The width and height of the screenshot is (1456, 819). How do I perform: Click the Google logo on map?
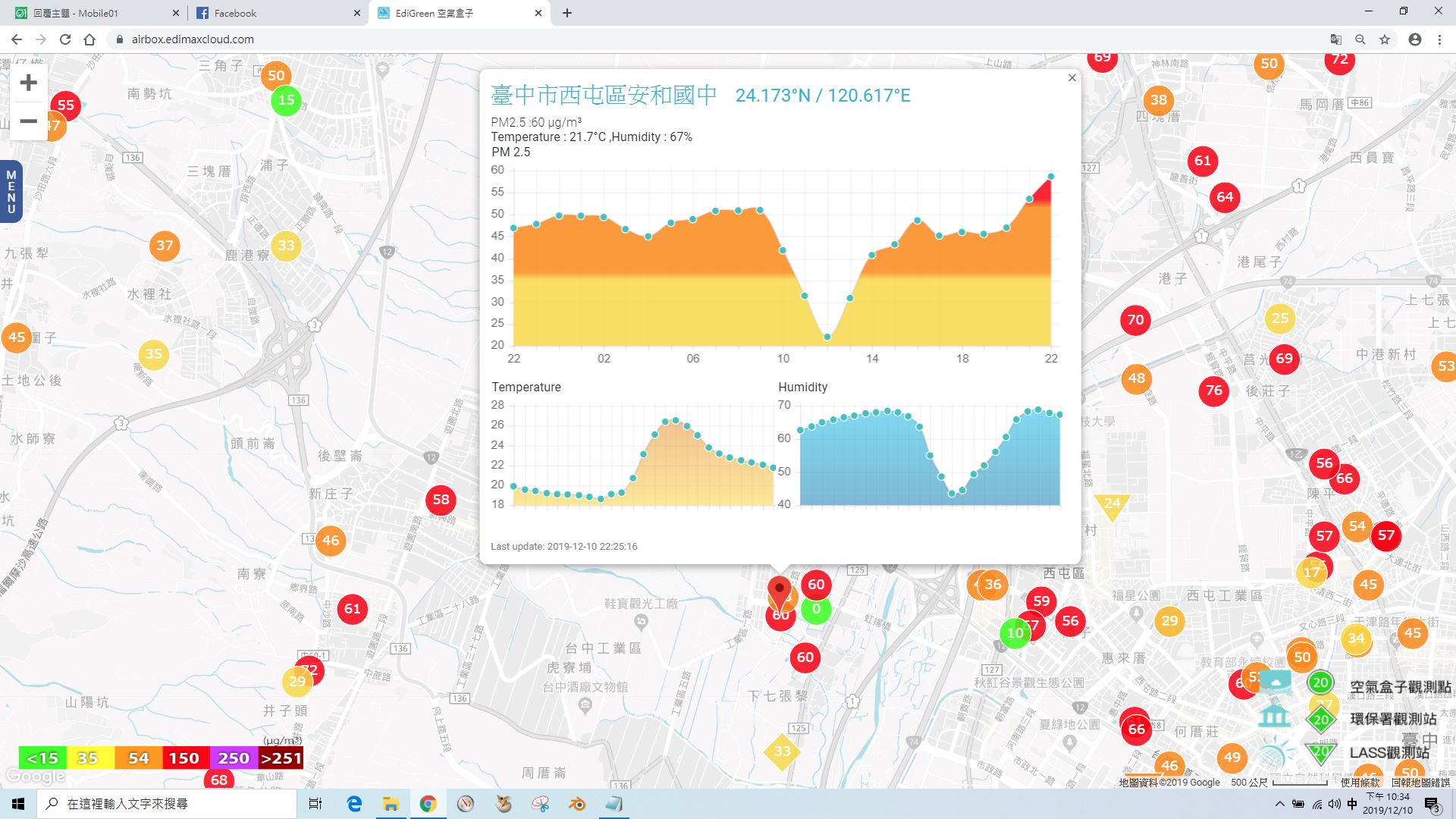click(x=35, y=777)
